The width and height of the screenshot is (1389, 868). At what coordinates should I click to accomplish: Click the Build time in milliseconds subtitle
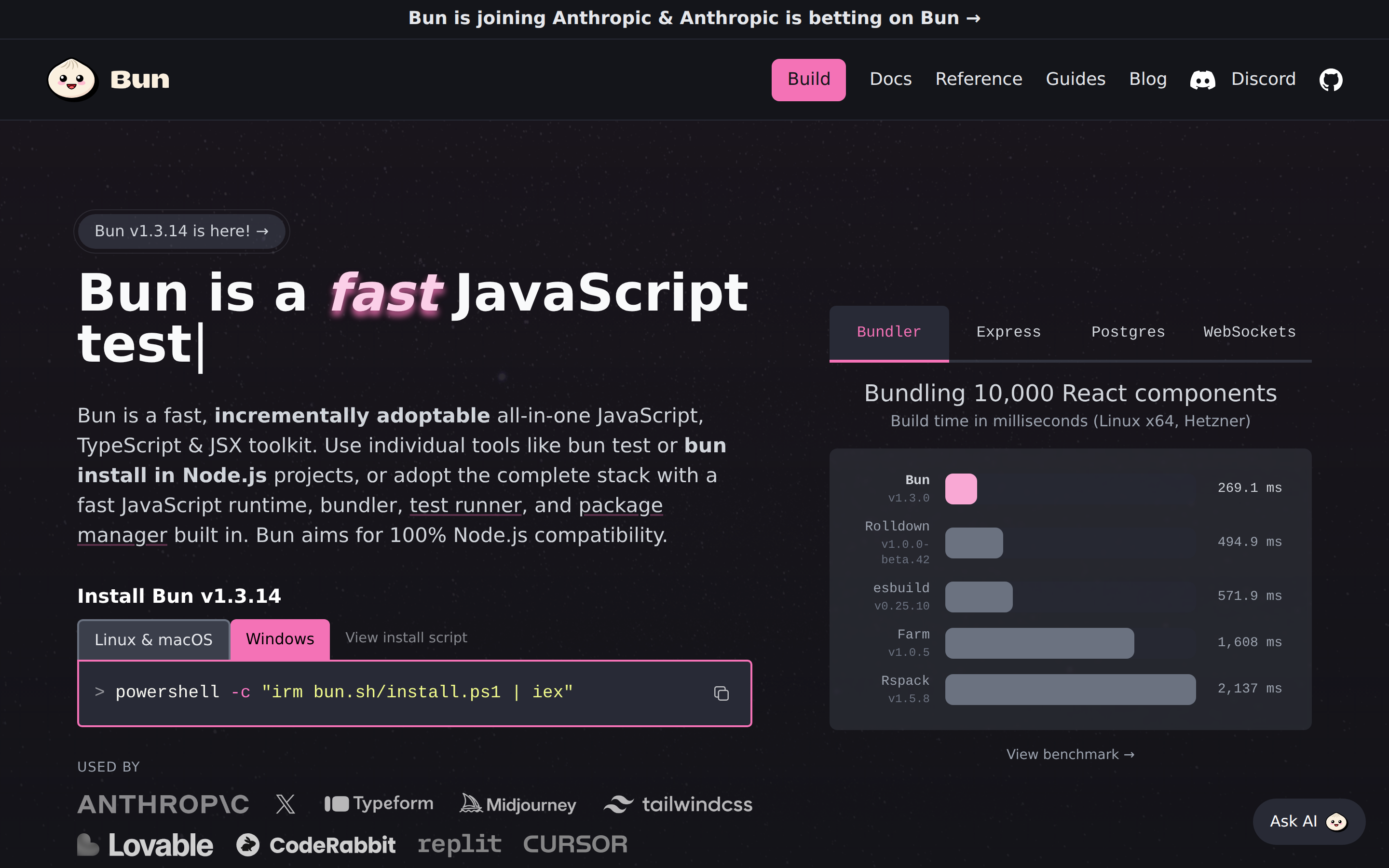(1071, 421)
